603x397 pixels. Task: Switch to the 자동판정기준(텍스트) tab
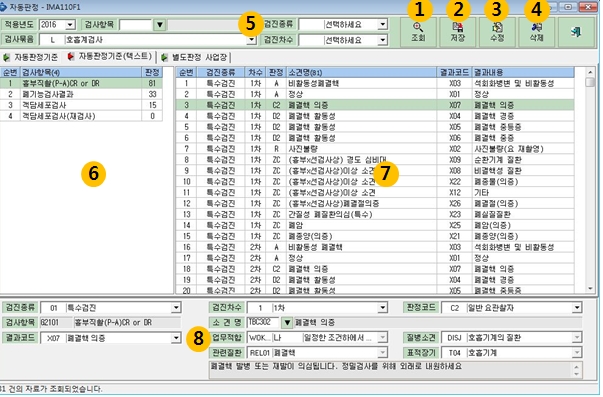[110, 57]
